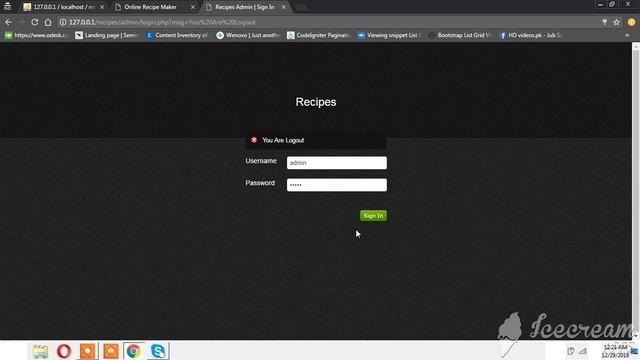Image resolution: width=640 pixels, height=360 pixels.
Task: Click the Username input field
Action: point(337,163)
